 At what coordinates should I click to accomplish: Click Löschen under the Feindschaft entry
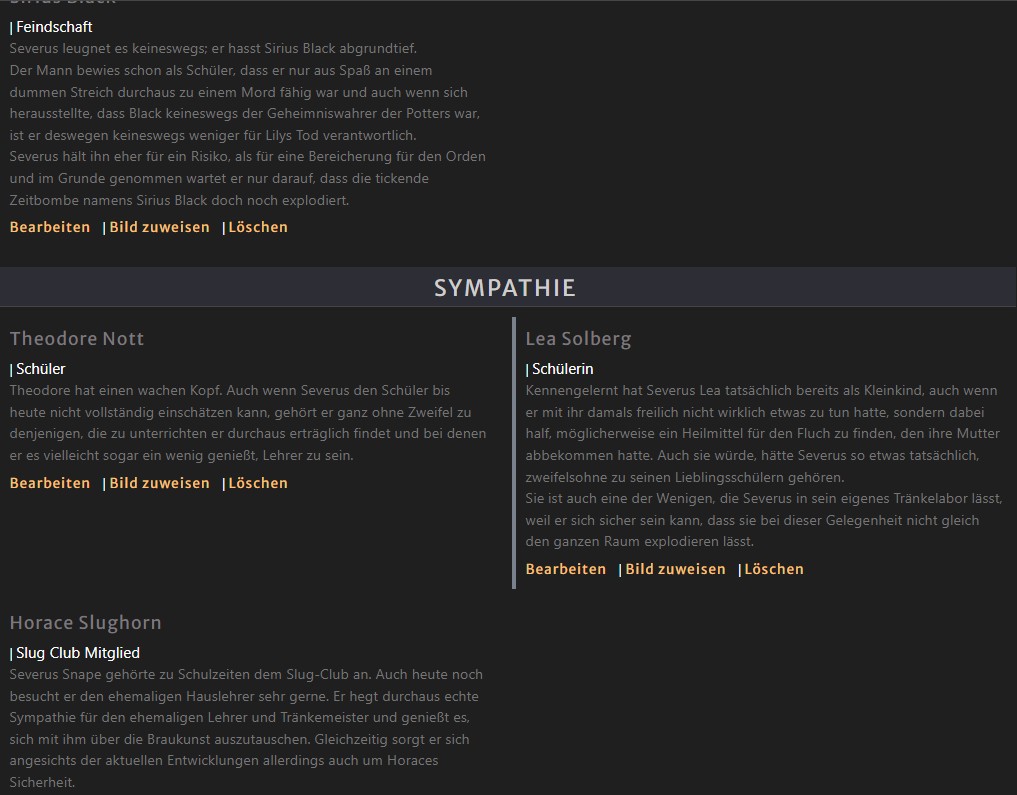tap(258, 227)
